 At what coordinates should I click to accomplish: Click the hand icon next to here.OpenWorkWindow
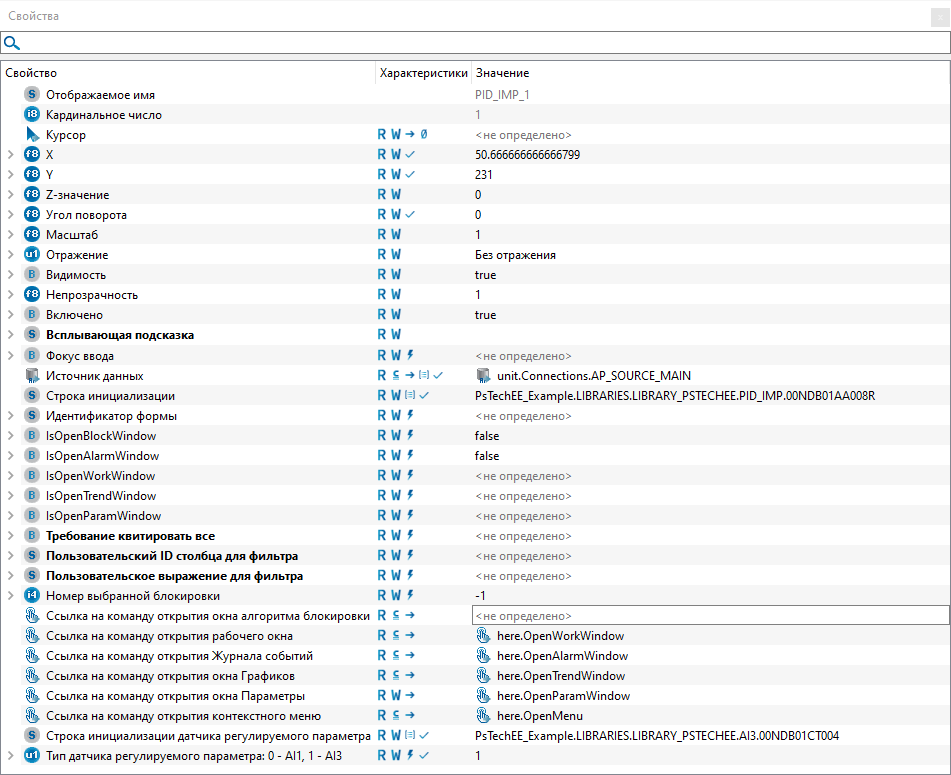(x=484, y=636)
